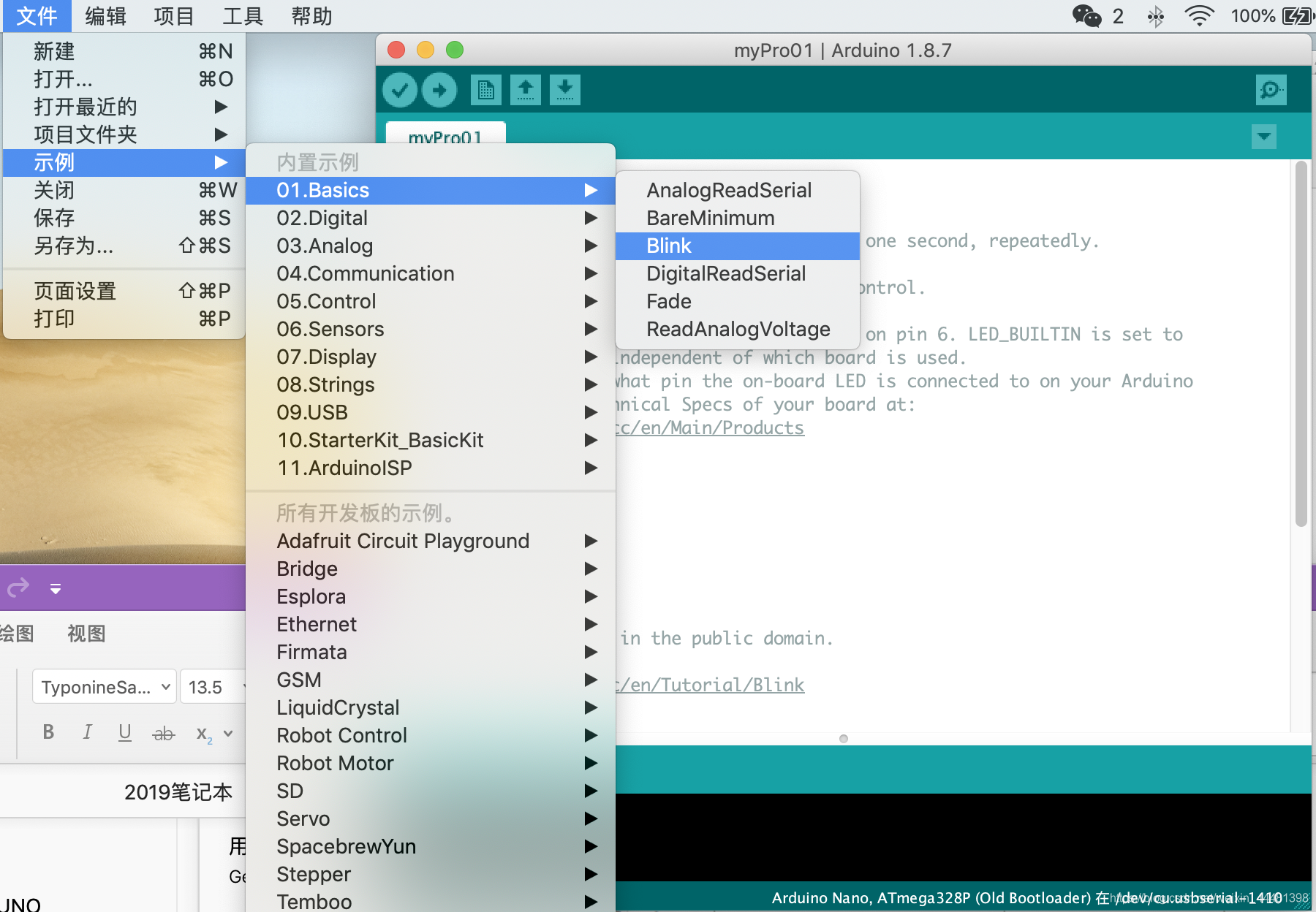Expand the 01.Basics examples submenu
Screen dimensions: 1316x912
pyautogui.click(x=431, y=190)
